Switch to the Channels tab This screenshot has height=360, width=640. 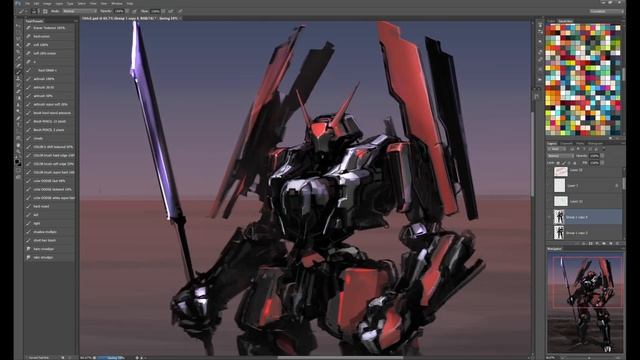pyautogui.click(x=566, y=143)
